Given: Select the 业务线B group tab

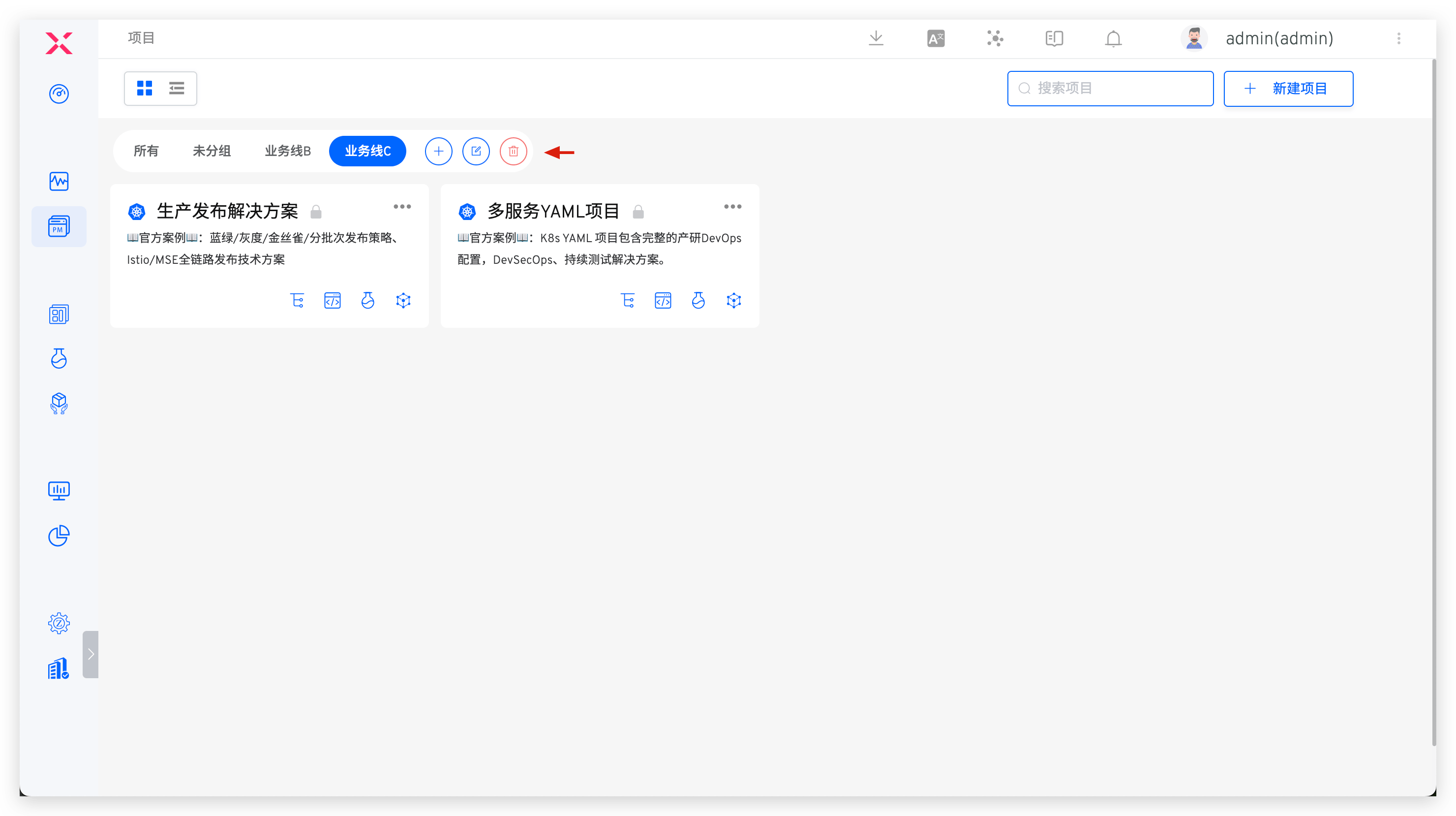Looking at the screenshot, I should tap(288, 151).
